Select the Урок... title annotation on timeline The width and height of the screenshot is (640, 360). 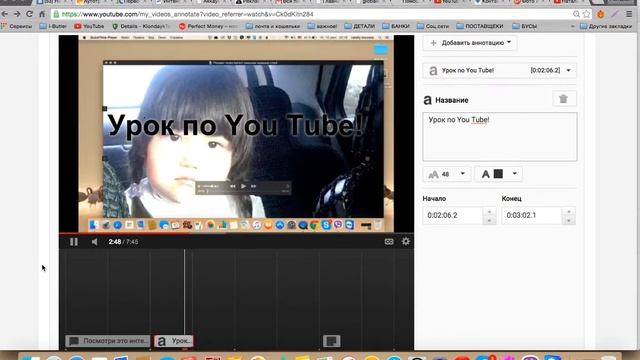point(173,341)
